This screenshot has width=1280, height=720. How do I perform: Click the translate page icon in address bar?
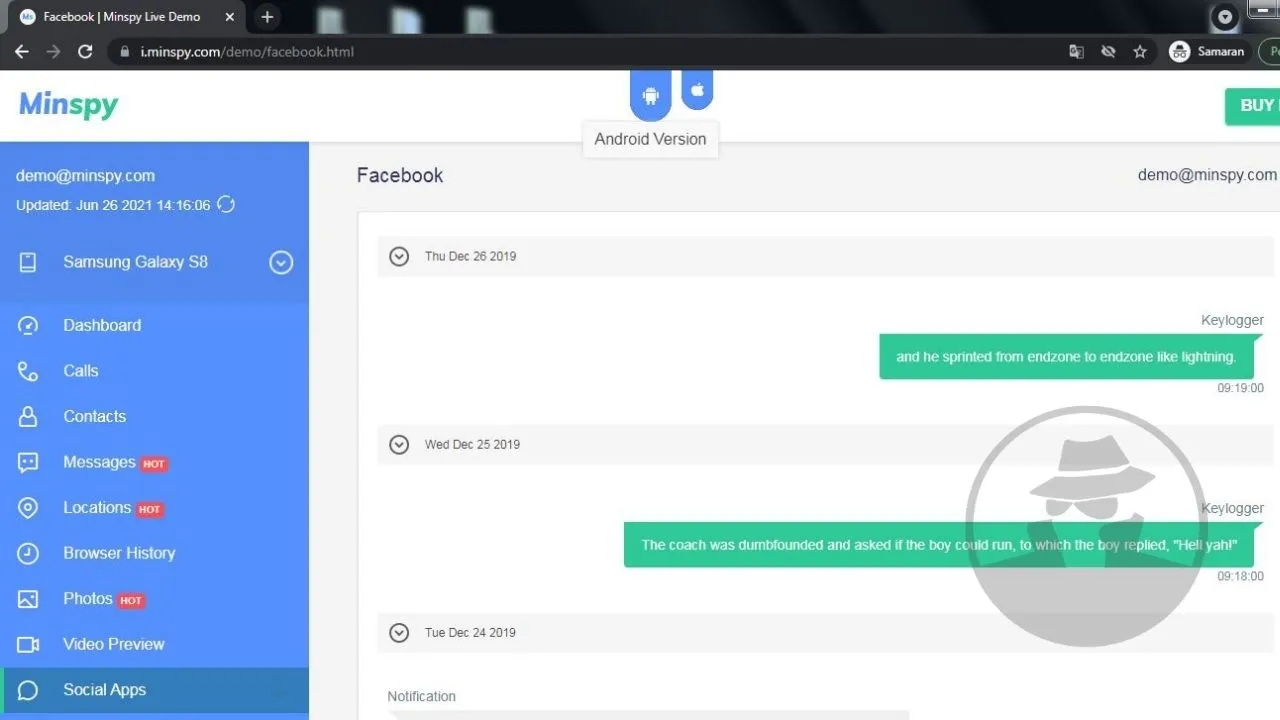[1076, 52]
